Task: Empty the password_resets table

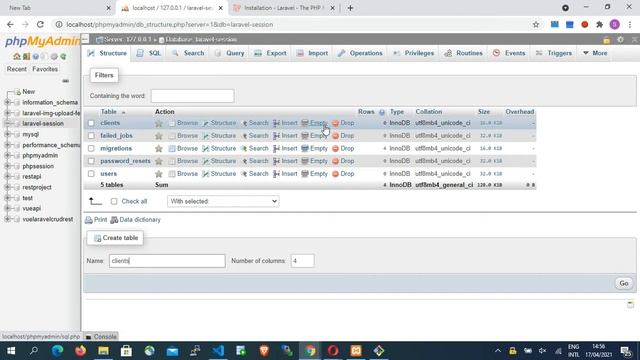Action: pyautogui.click(x=314, y=161)
